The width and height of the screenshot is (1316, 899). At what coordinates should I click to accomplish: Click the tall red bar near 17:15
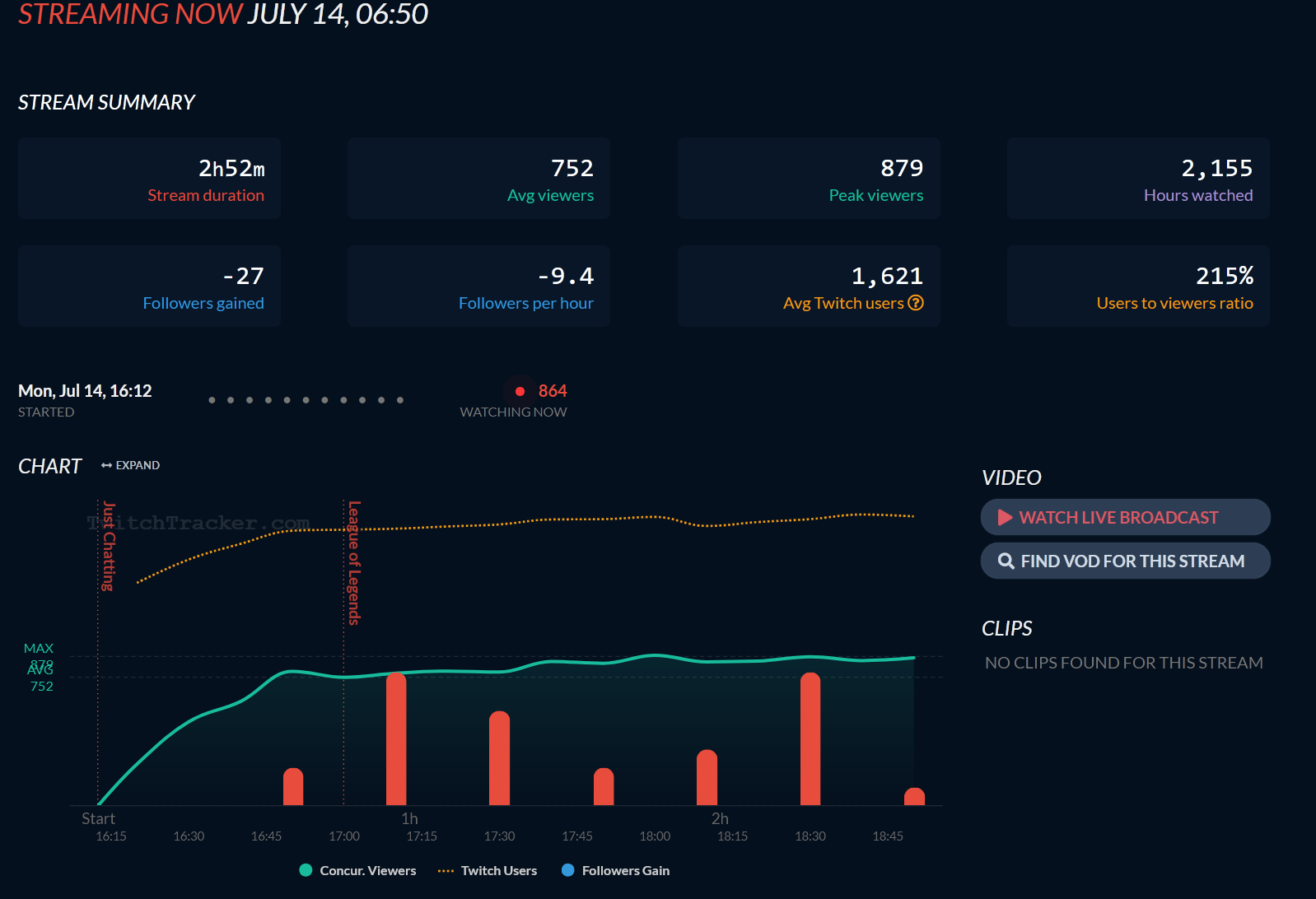pyautogui.click(x=396, y=738)
